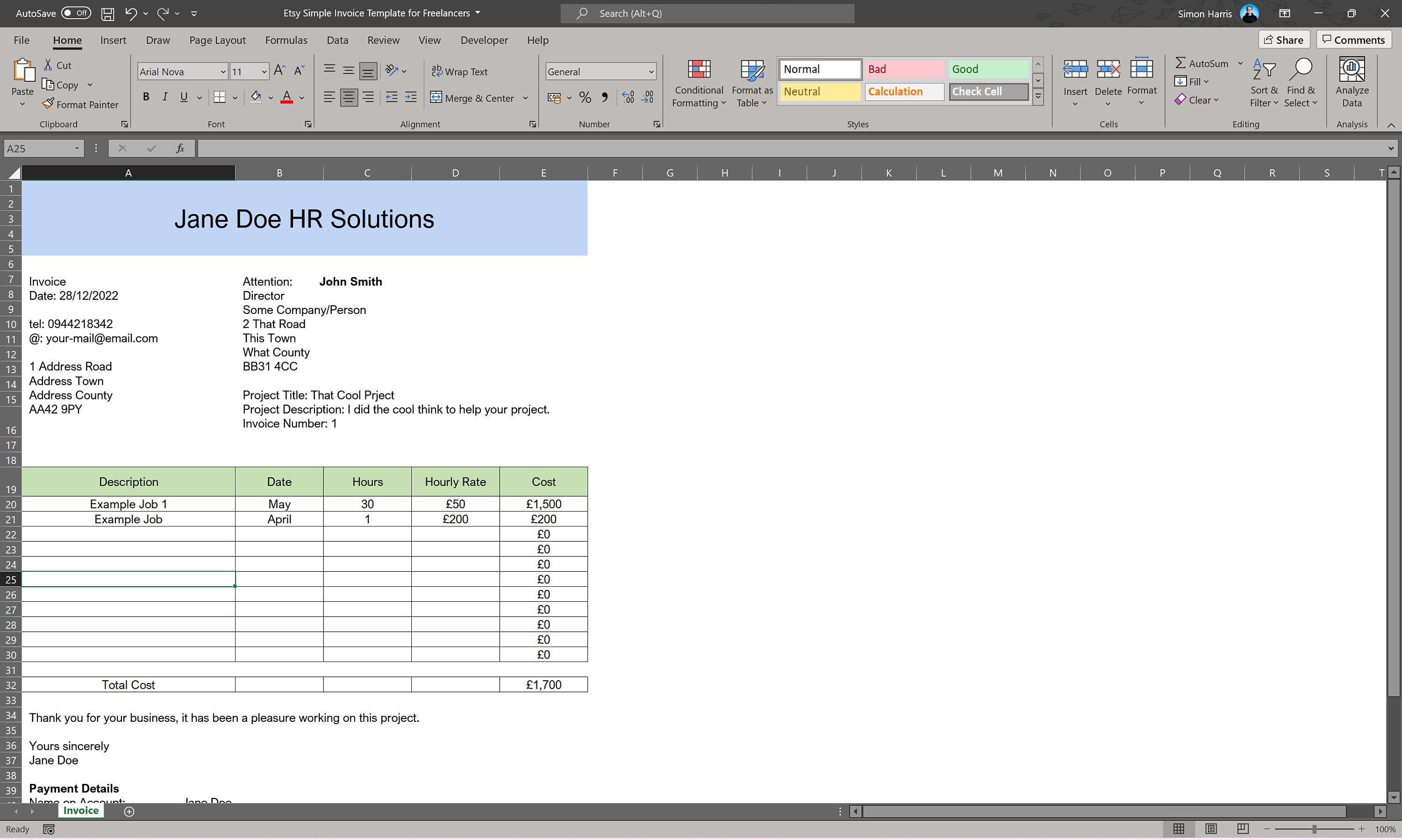The height and width of the screenshot is (840, 1402).
Task: Apply the Percent number style
Action: point(585,97)
